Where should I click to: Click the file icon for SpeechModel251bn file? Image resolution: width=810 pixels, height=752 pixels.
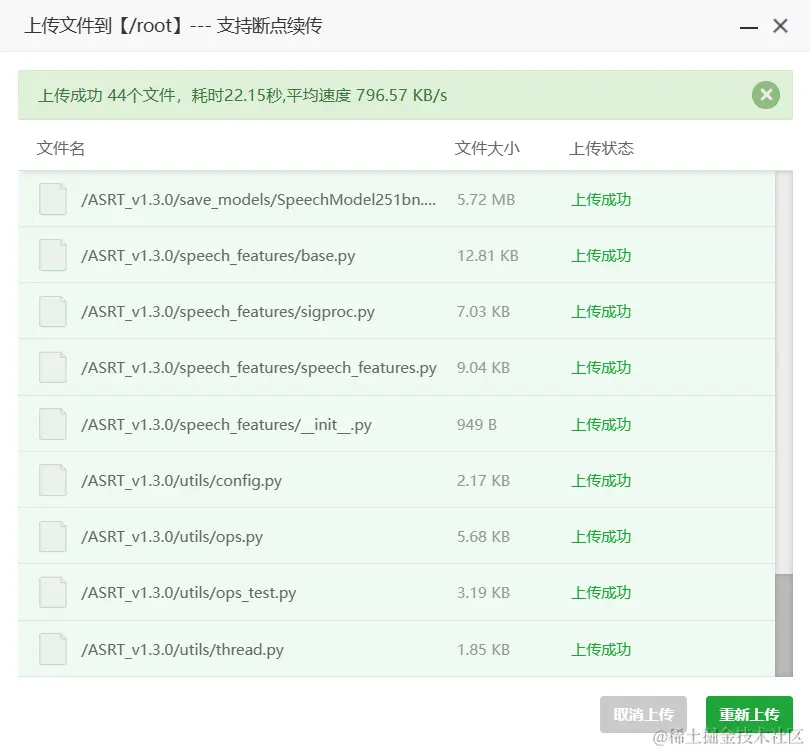pos(53,199)
